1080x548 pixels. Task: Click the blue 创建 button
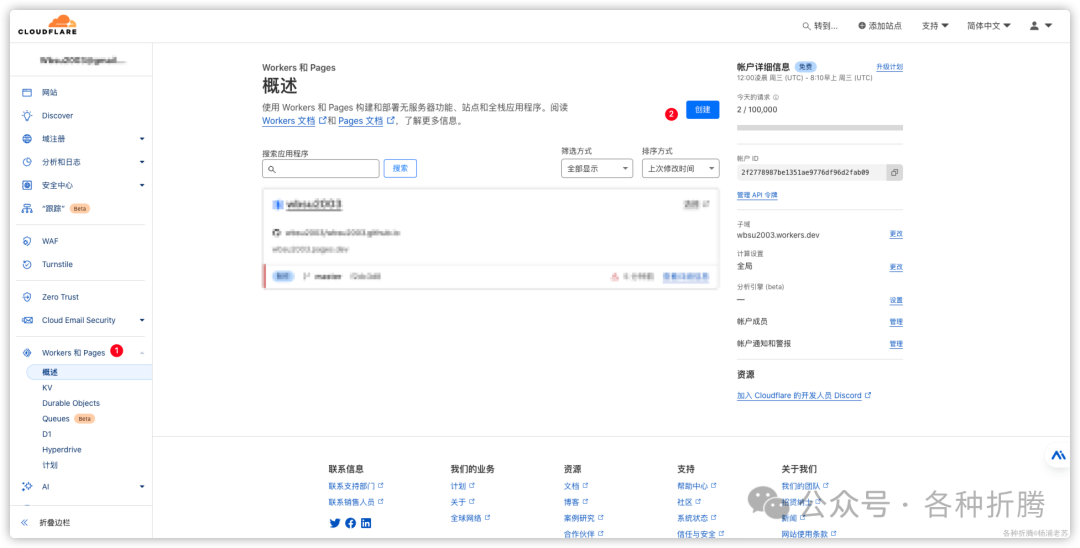coord(703,109)
